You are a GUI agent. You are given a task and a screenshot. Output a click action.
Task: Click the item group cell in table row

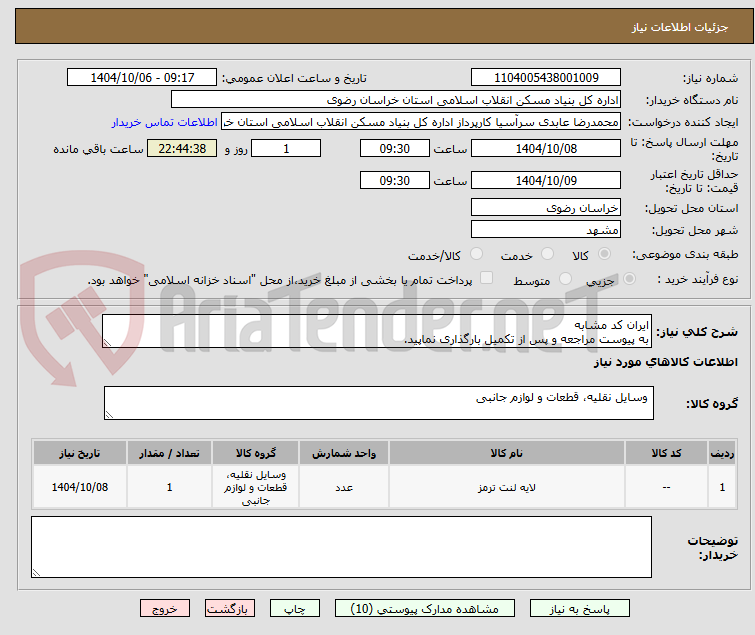click(x=256, y=487)
